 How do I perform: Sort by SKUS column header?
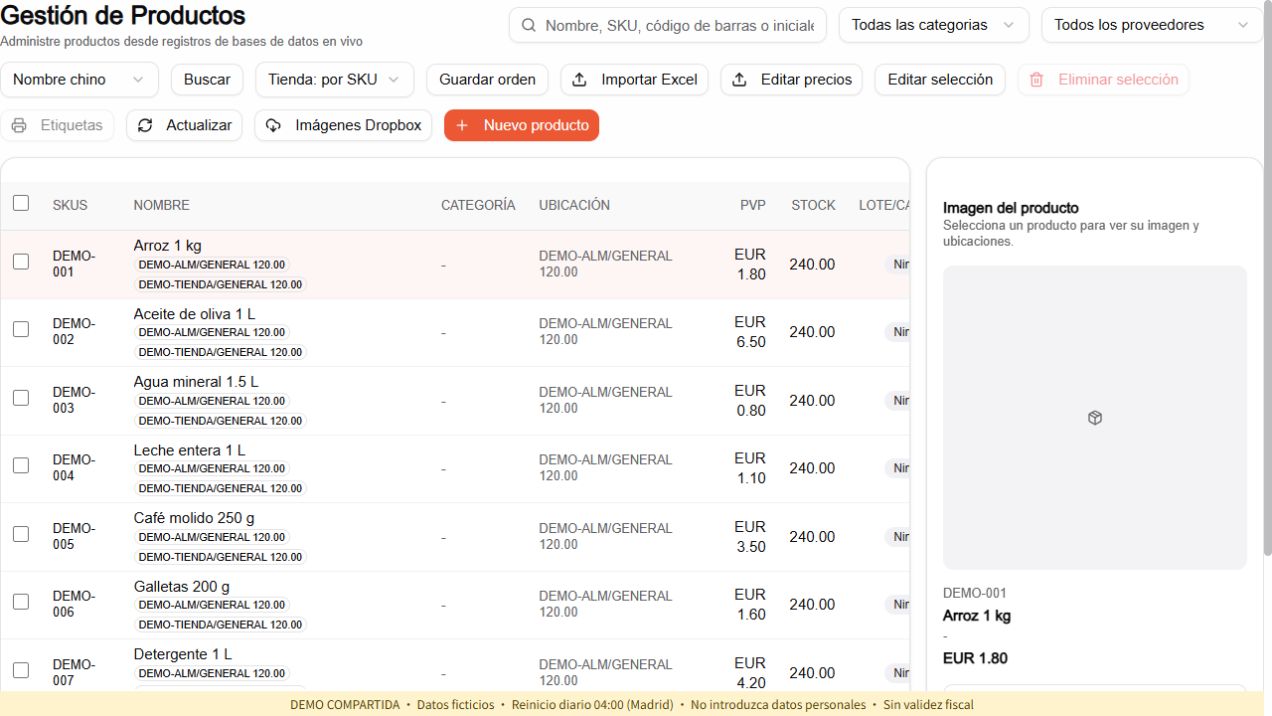[70, 205]
